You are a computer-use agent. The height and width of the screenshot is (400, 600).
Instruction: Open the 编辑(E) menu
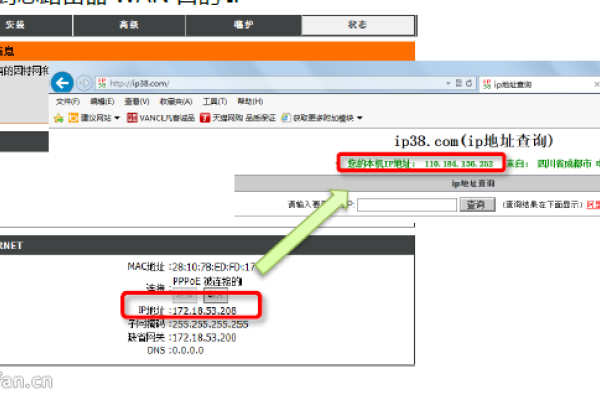[102, 101]
